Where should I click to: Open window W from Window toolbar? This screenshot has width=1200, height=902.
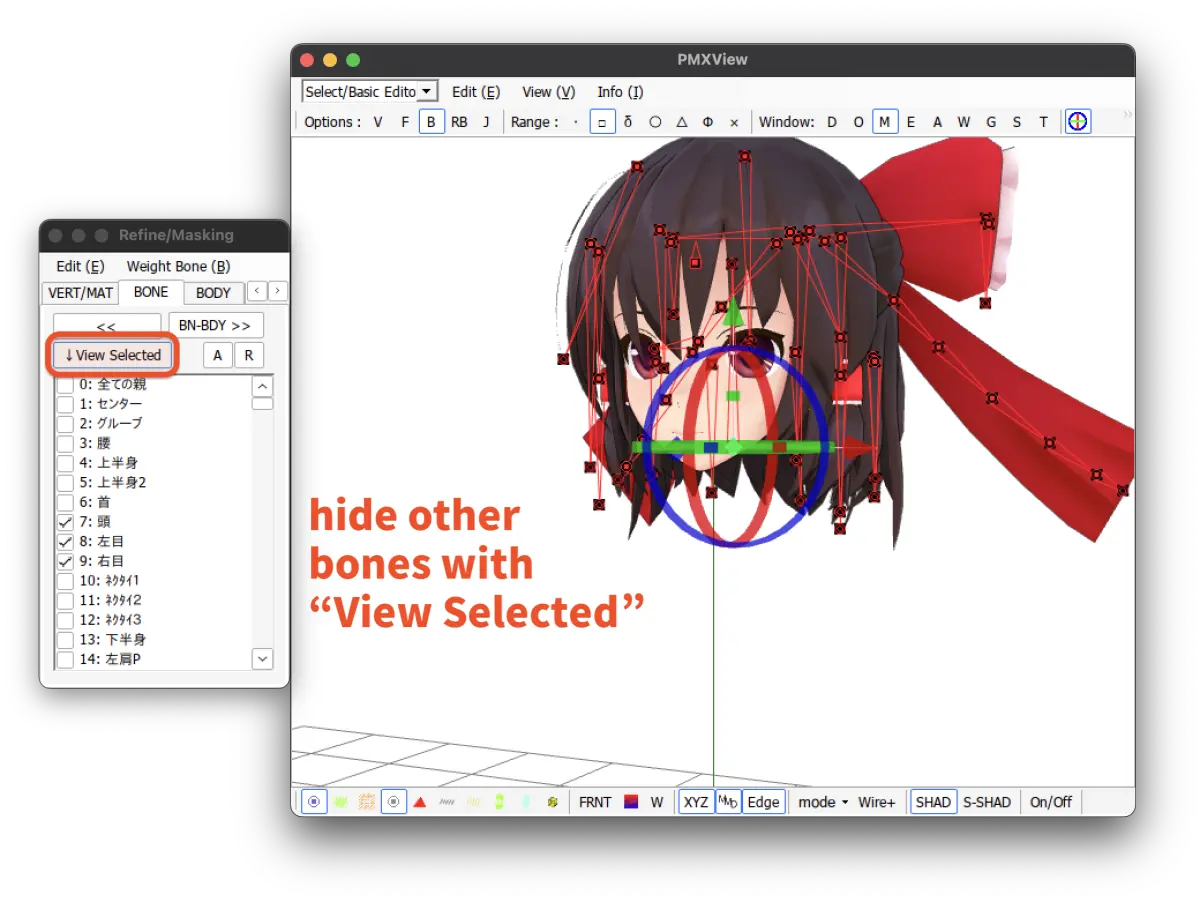click(x=964, y=122)
